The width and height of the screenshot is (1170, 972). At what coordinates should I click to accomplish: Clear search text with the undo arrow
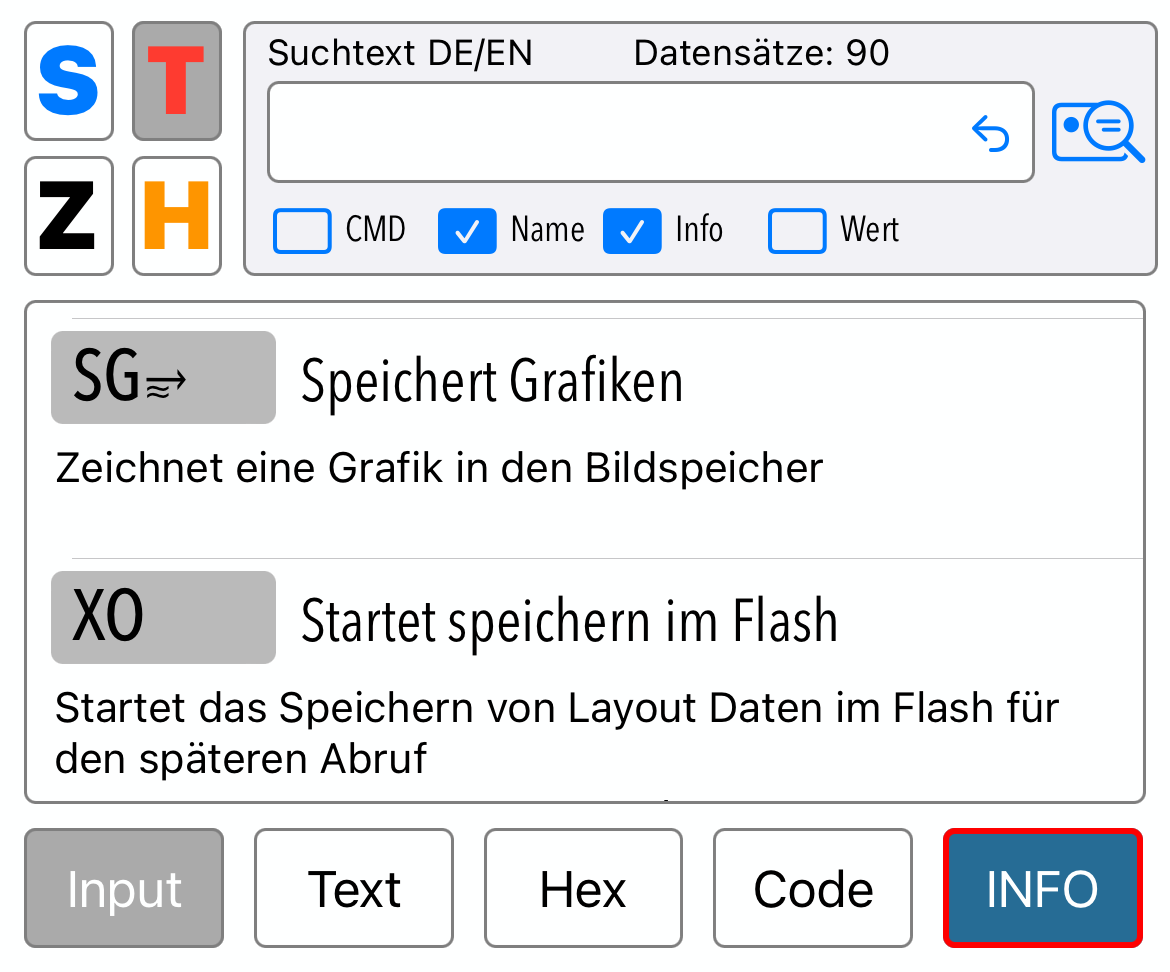[x=991, y=134]
